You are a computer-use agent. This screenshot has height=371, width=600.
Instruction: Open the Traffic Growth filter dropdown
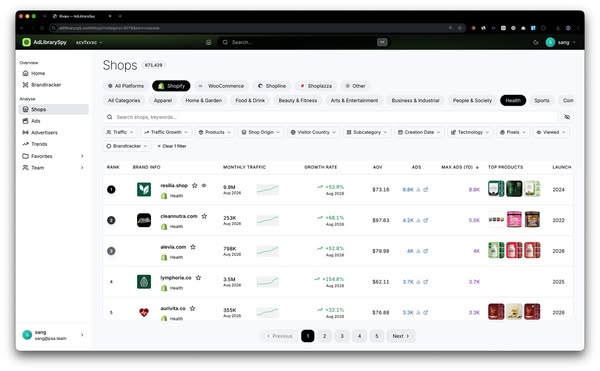(166, 132)
